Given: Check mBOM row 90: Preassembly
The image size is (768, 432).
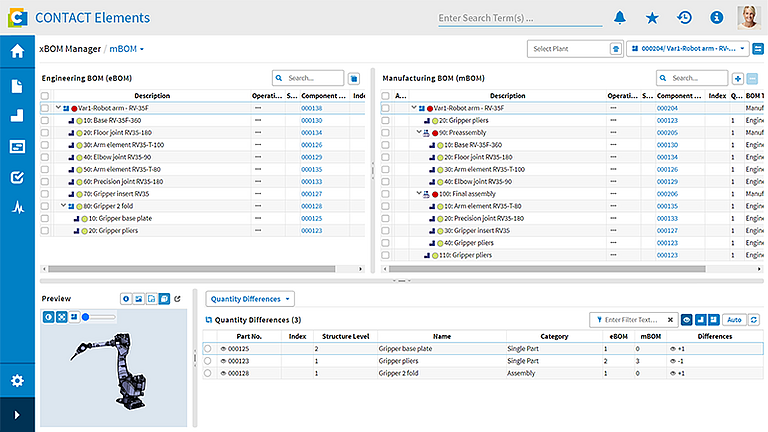Looking at the screenshot, I should [x=385, y=133].
